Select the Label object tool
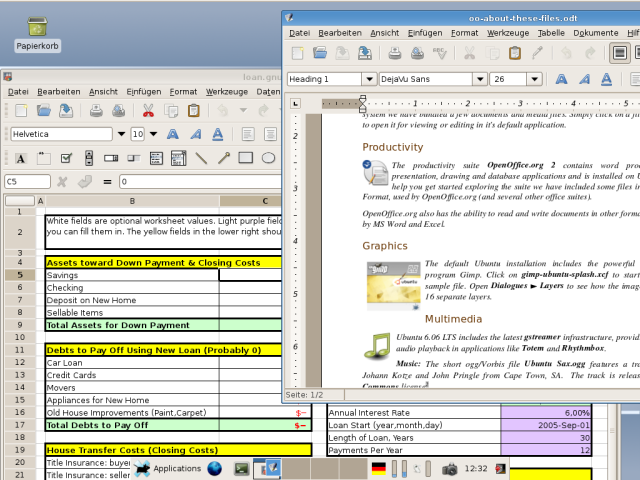The width and height of the screenshot is (640, 480). coord(21,158)
